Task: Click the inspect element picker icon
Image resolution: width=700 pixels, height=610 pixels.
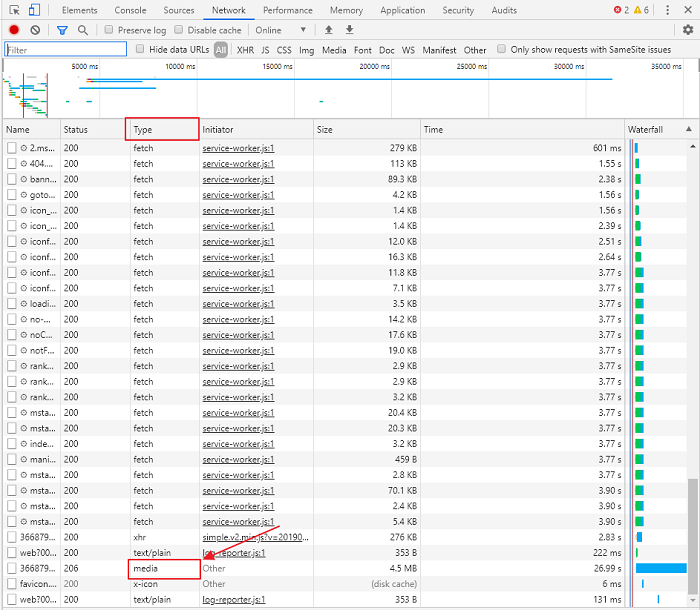Action: 14,10
